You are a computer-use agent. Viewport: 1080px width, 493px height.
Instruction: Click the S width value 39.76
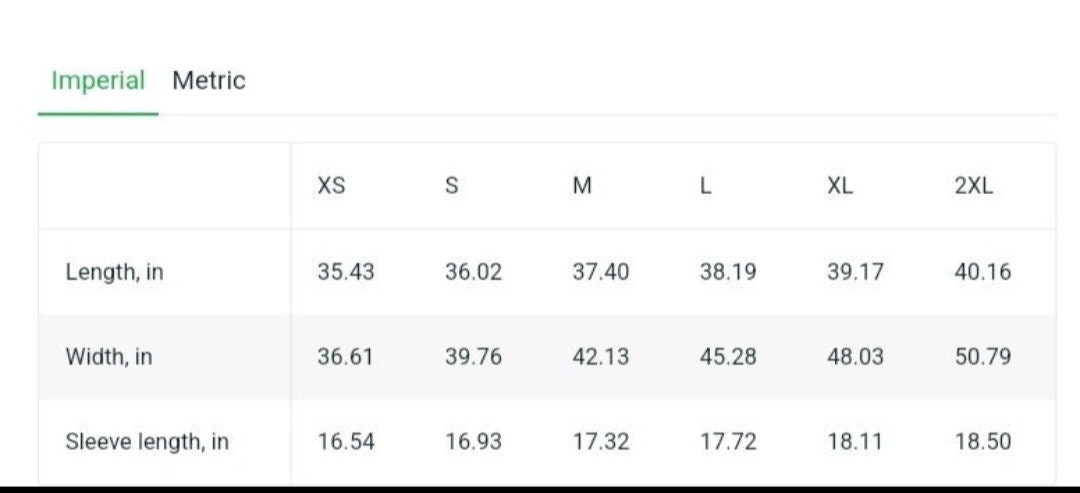(473, 357)
